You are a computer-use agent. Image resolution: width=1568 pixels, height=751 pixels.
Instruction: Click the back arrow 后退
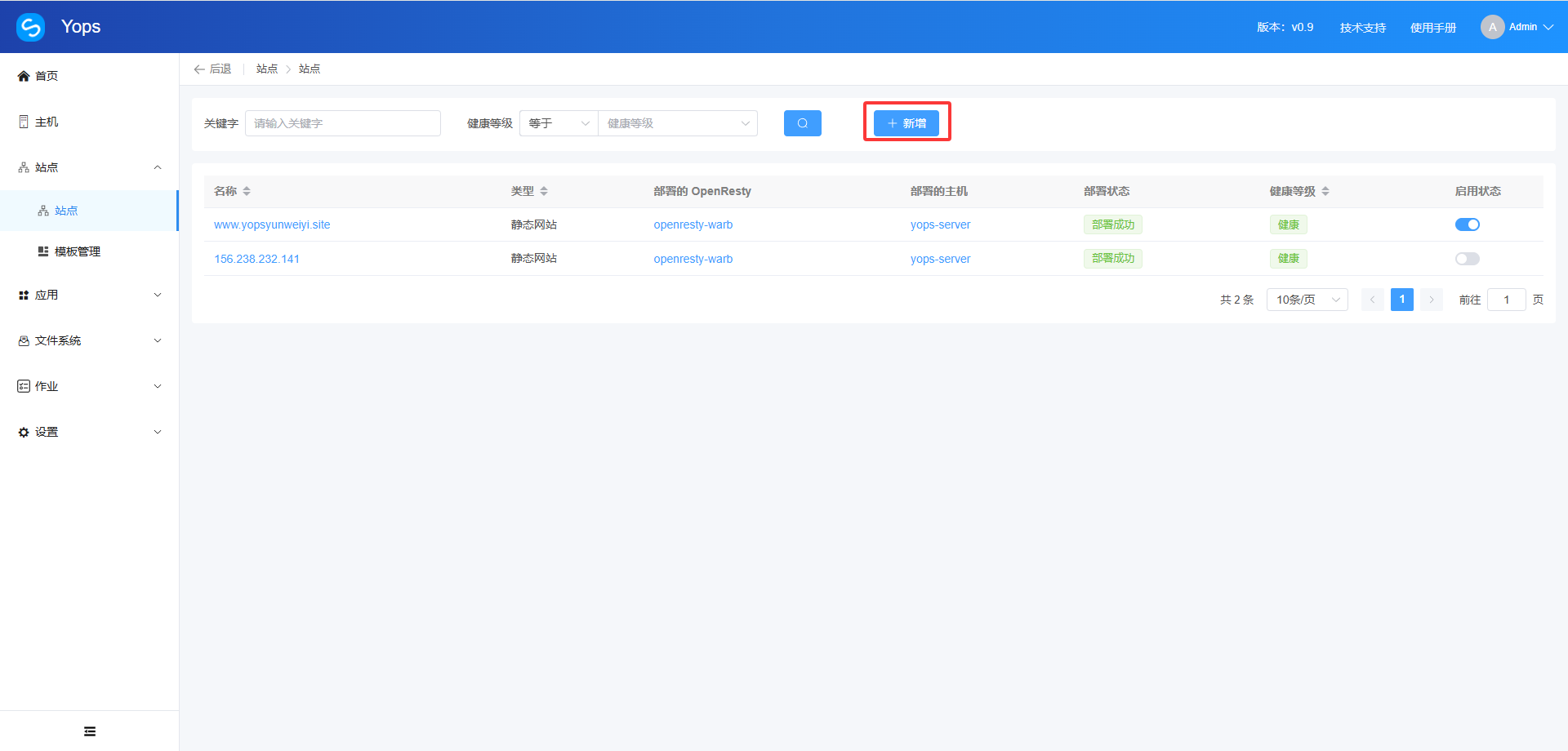(x=212, y=69)
